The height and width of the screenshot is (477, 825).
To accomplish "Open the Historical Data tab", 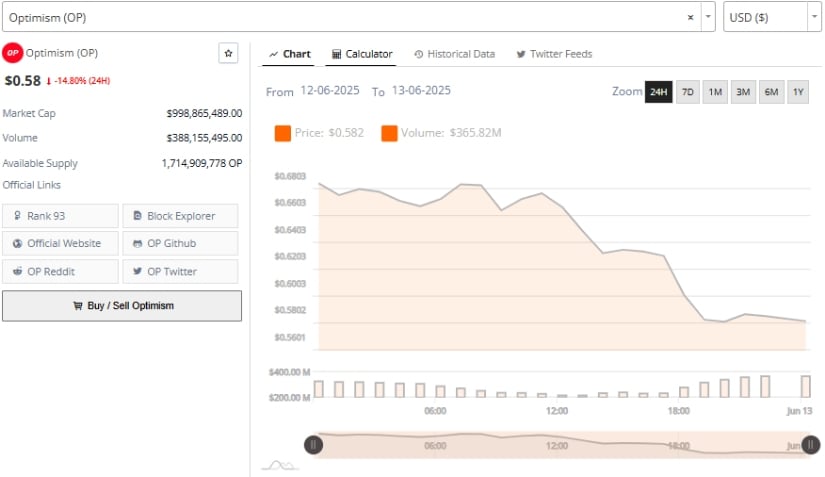I will coord(455,54).
